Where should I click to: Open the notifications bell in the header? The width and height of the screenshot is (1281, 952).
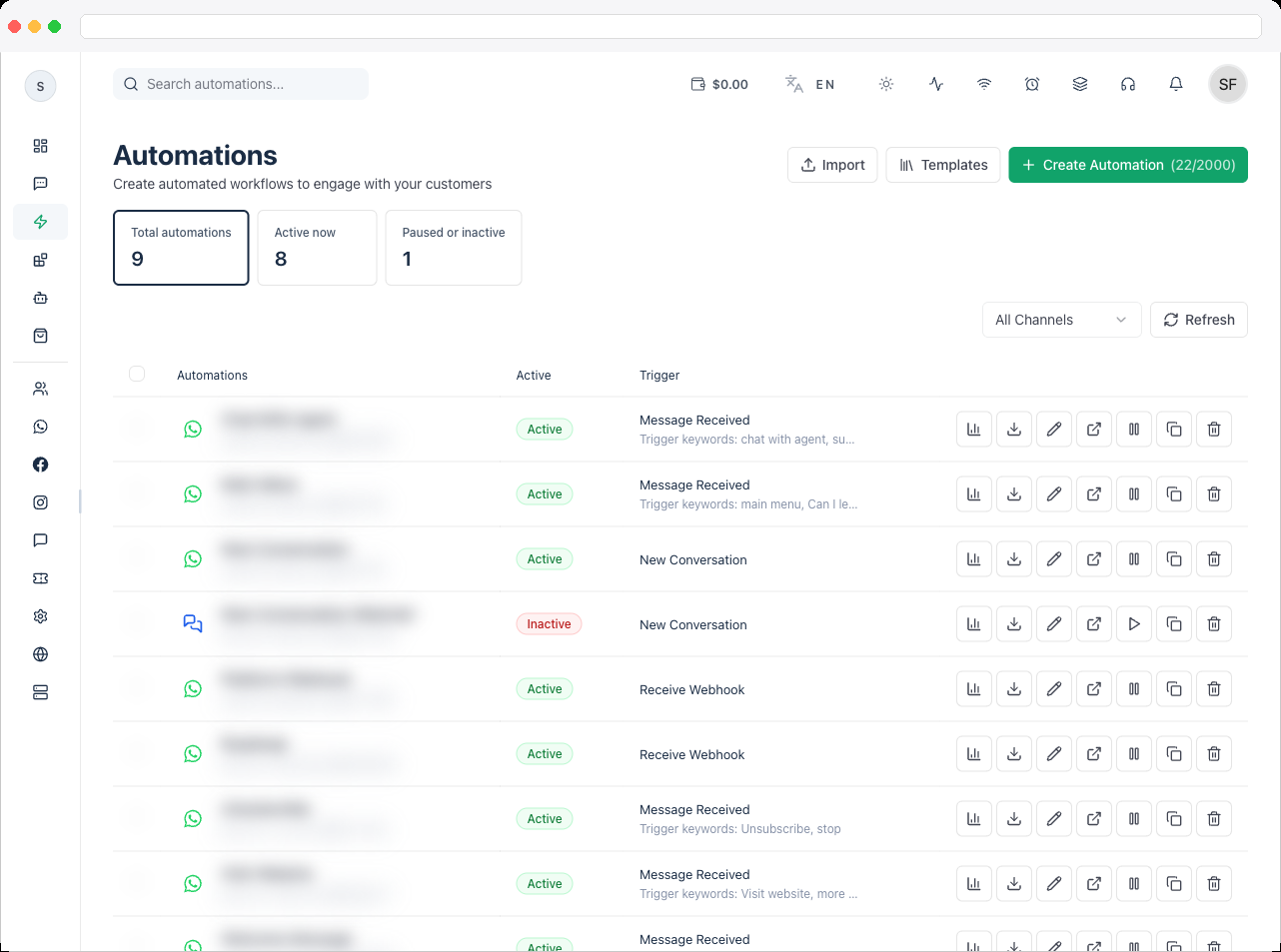coord(1176,84)
